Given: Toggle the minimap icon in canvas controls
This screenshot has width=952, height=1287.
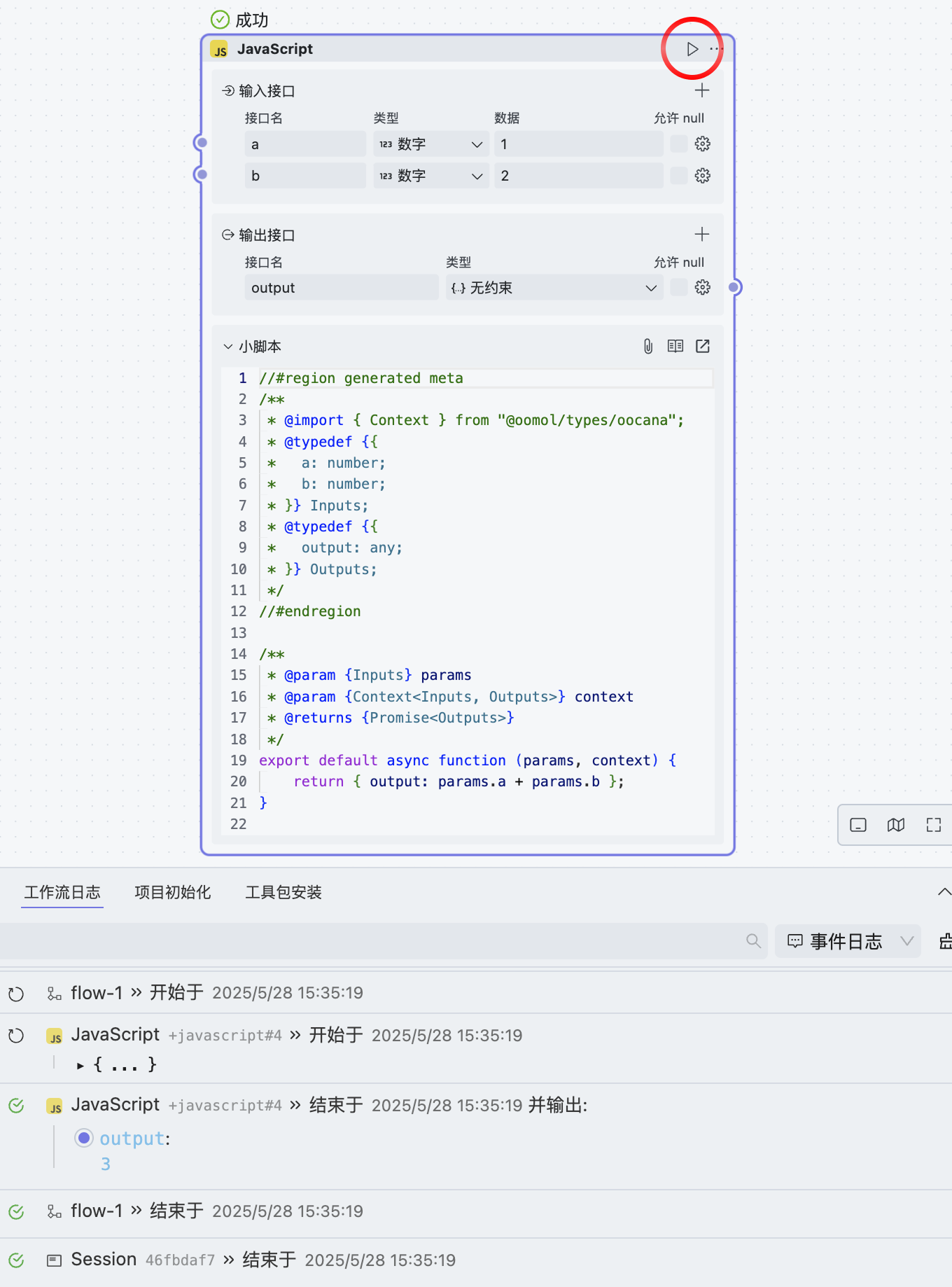Looking at the screenshot, I should [895, 825].
